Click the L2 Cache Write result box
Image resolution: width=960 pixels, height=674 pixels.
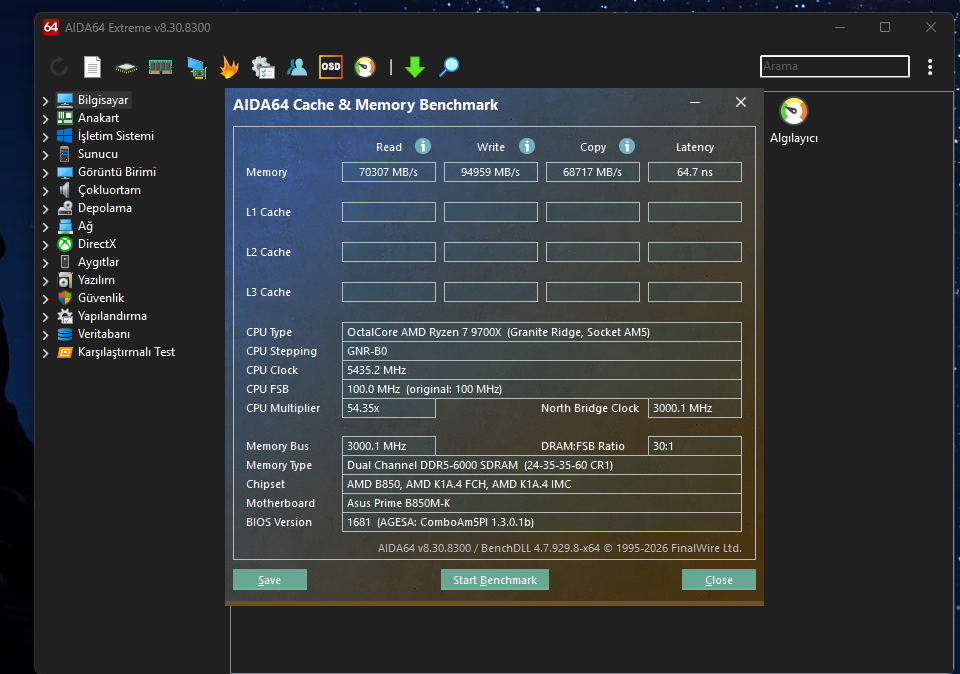490,252
